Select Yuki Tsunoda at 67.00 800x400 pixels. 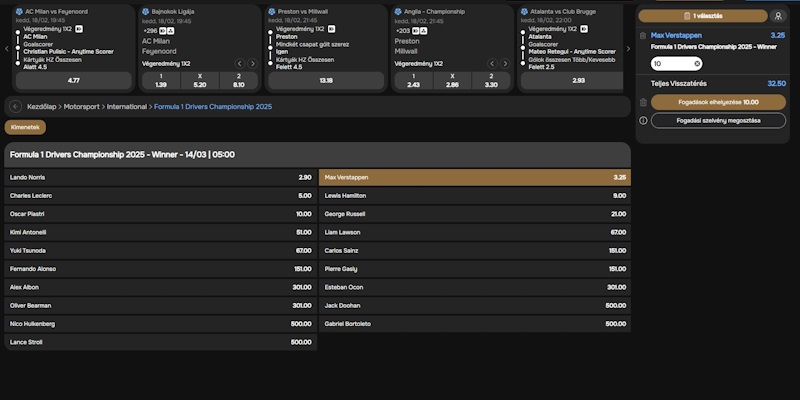[x=161, y=251]
